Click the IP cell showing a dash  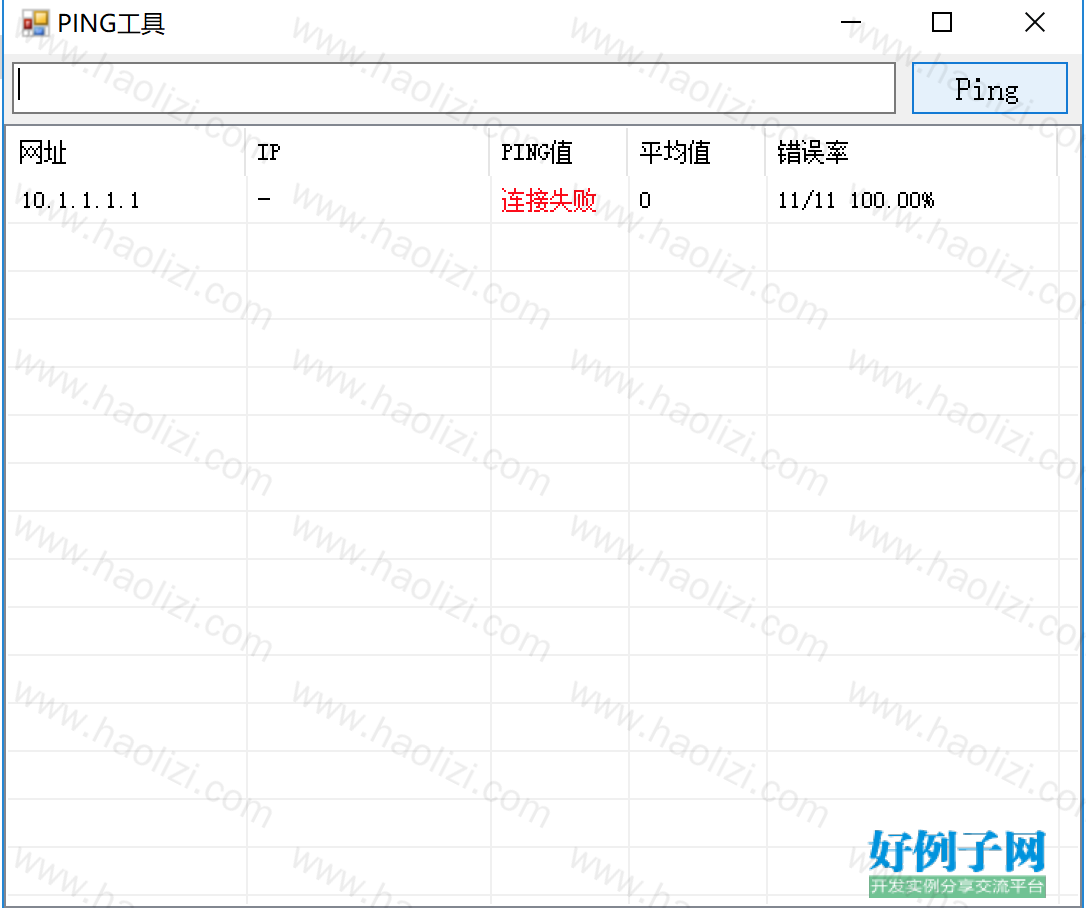(x=264, y=199)
